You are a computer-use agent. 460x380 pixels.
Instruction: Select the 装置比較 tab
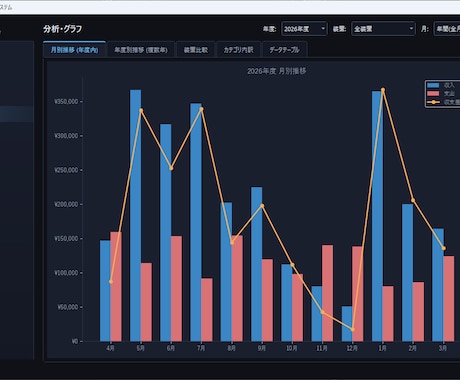196,50
